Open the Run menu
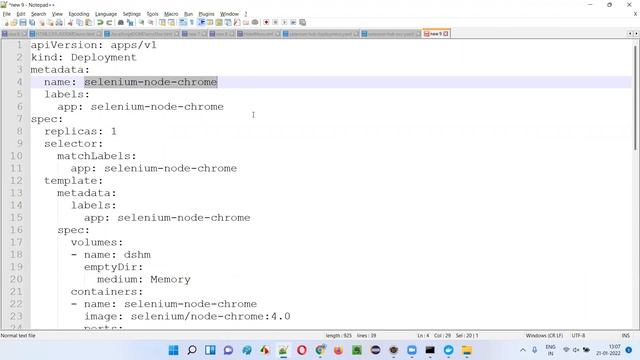This screenshot has height=360, width=640. (188, 14)
